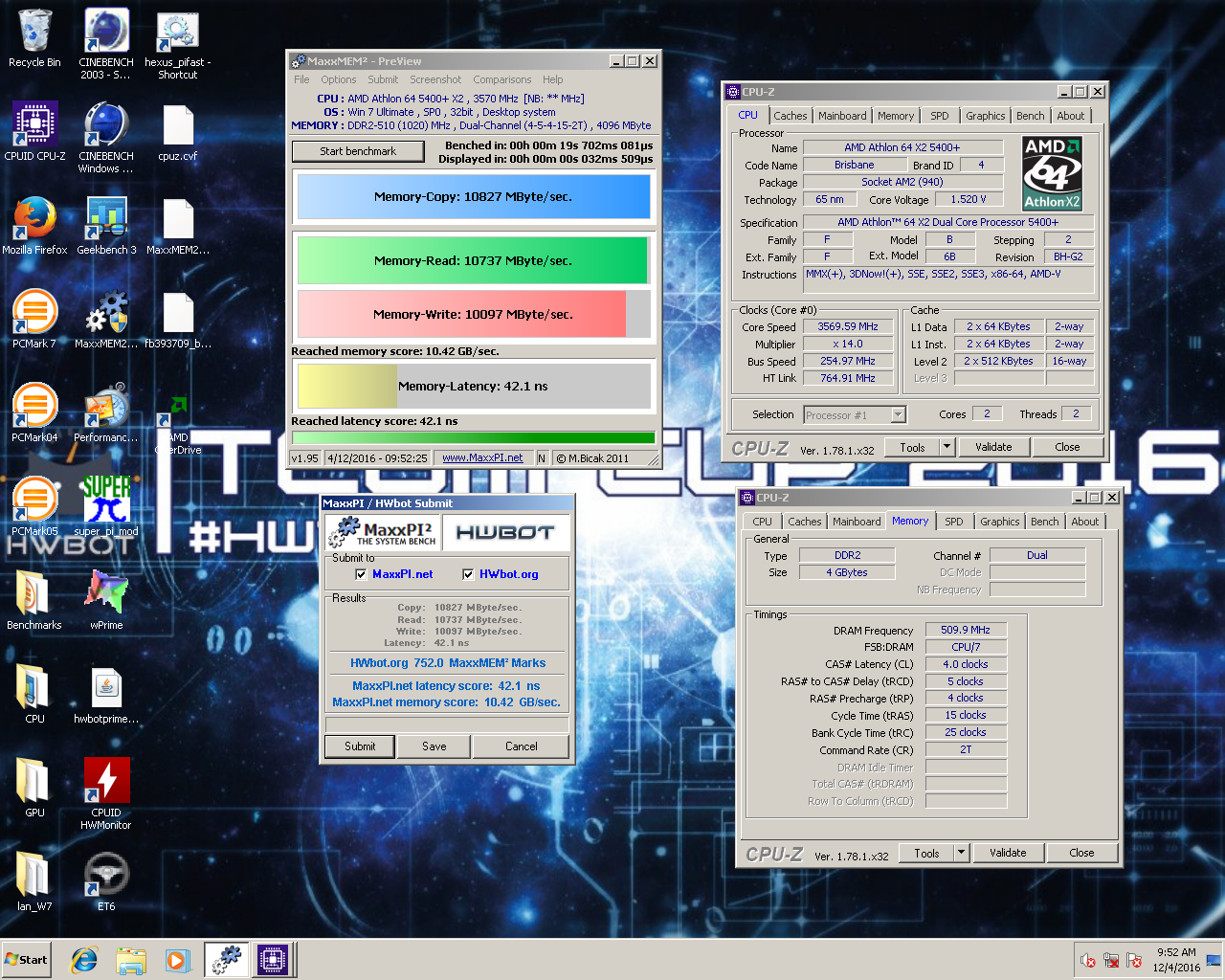Open CINEBENCH Windows desktop shortcut
This screenshot has width=1225, height=980.
tap(106, 137)
